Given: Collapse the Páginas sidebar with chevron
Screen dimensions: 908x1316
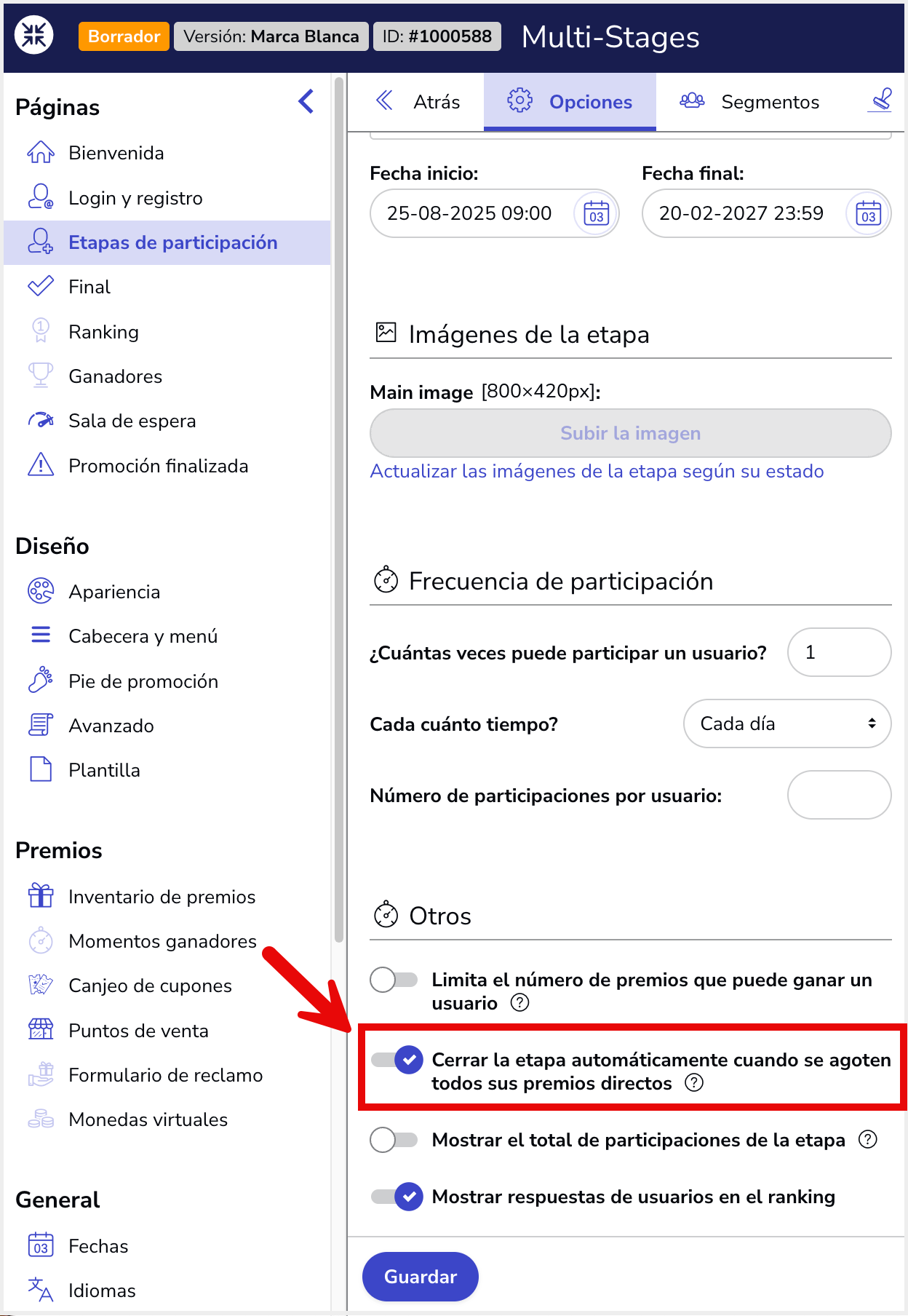Looking at the screenshot, I should (x=306, y=102).
